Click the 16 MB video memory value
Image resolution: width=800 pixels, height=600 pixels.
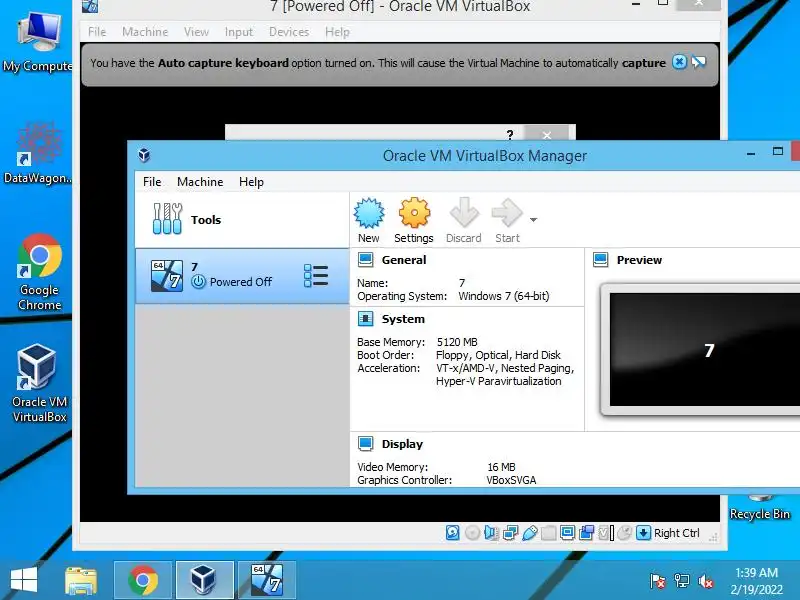(502, 467)
